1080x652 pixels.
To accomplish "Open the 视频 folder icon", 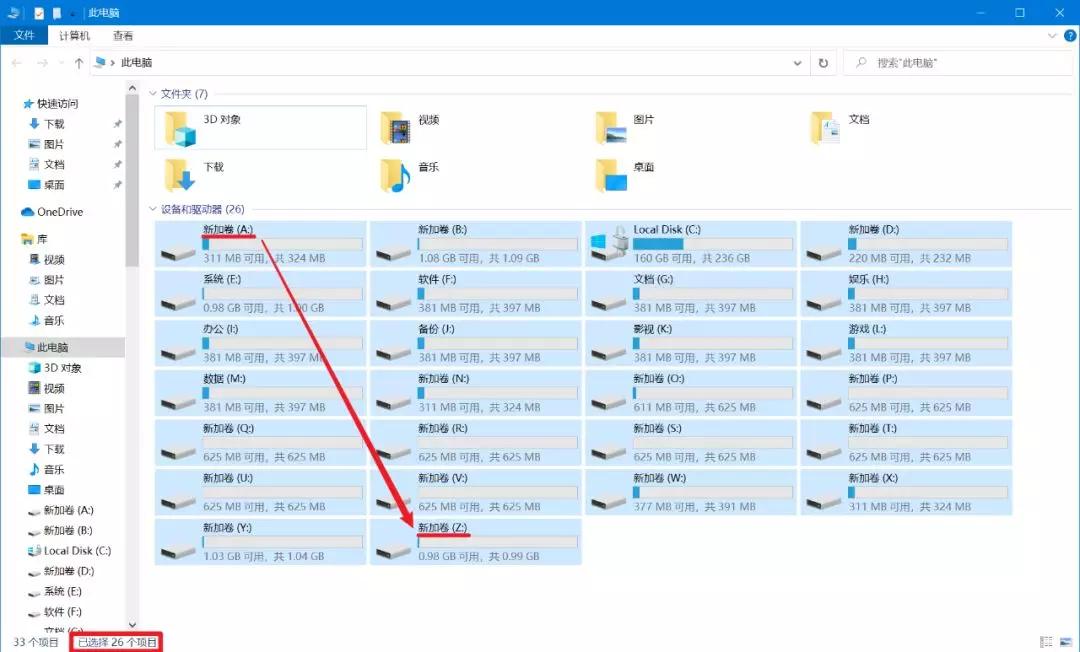I will coord(396,128).
